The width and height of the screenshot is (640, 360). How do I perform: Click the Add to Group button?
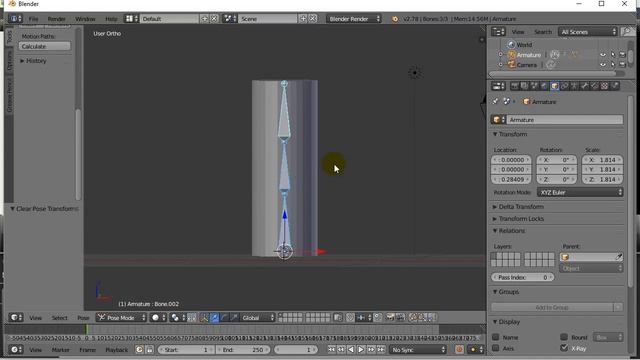pyautogui.click(x=552, y=307)
